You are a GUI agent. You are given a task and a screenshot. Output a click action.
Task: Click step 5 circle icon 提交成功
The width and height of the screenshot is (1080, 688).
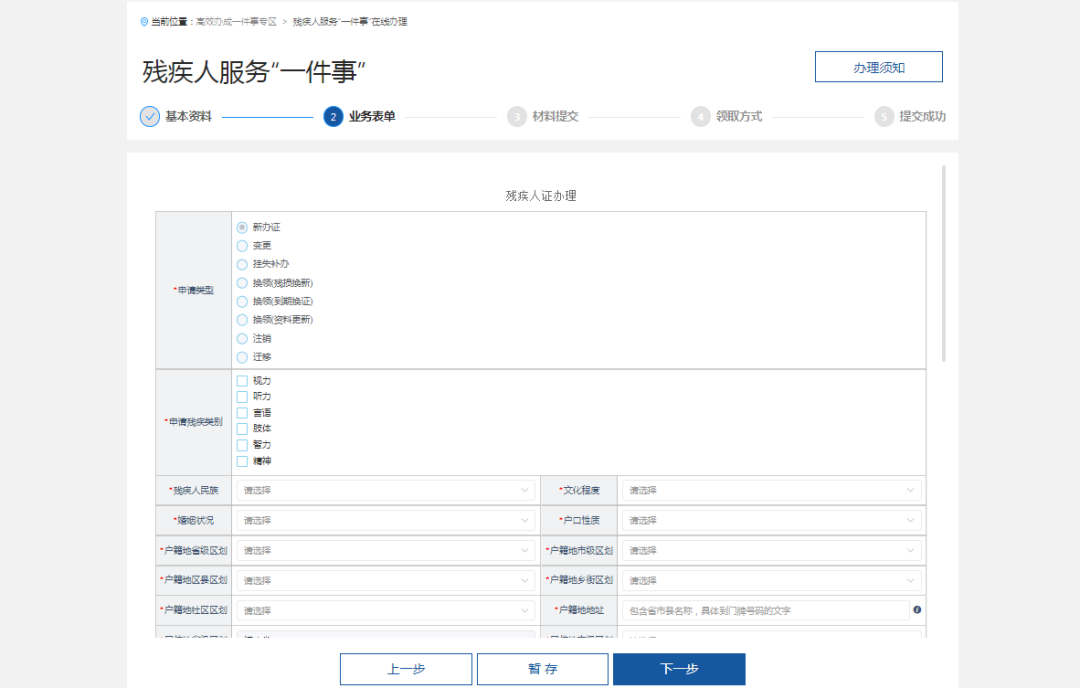click(884, 116)
